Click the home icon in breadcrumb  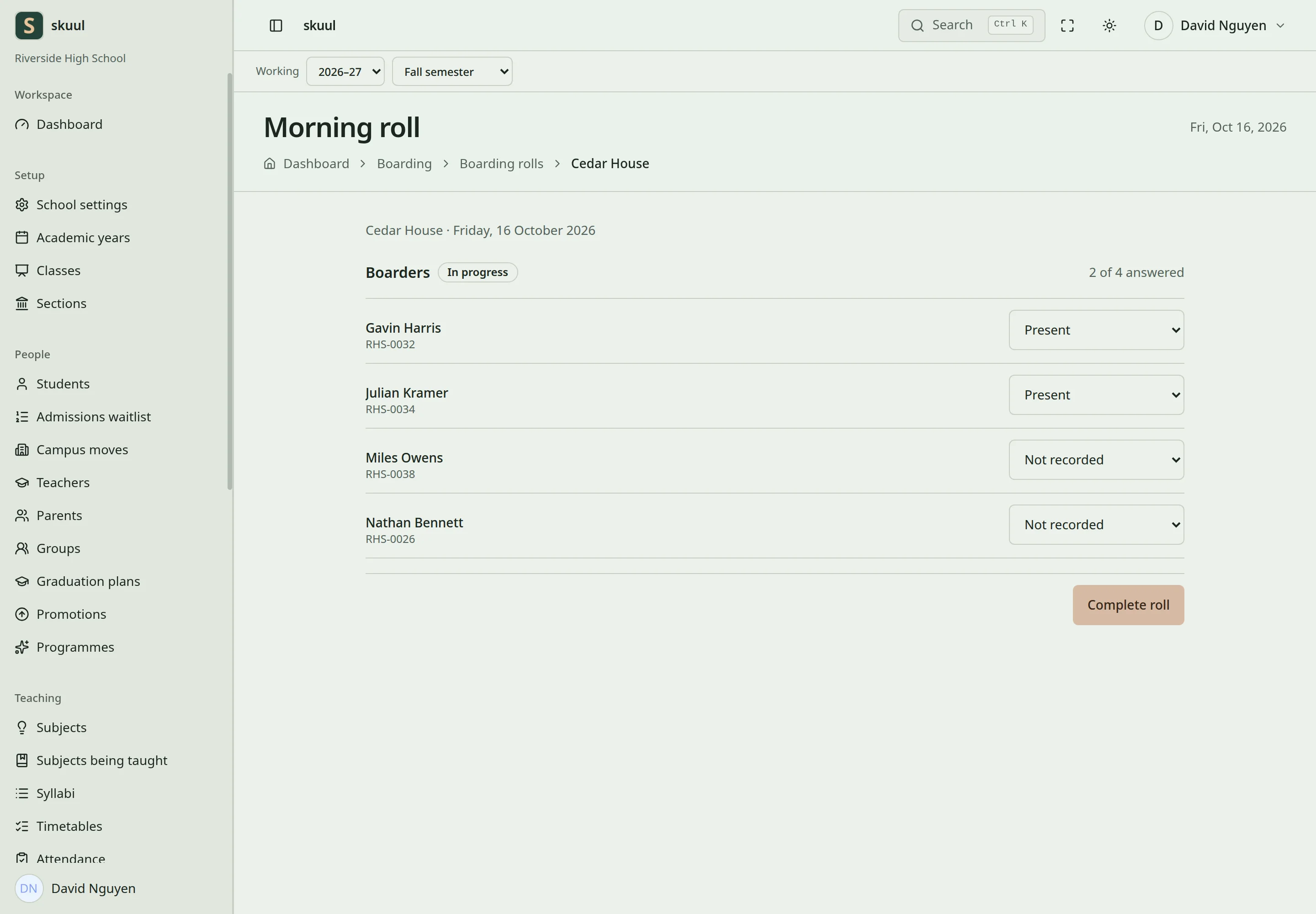tap(269, 163)
